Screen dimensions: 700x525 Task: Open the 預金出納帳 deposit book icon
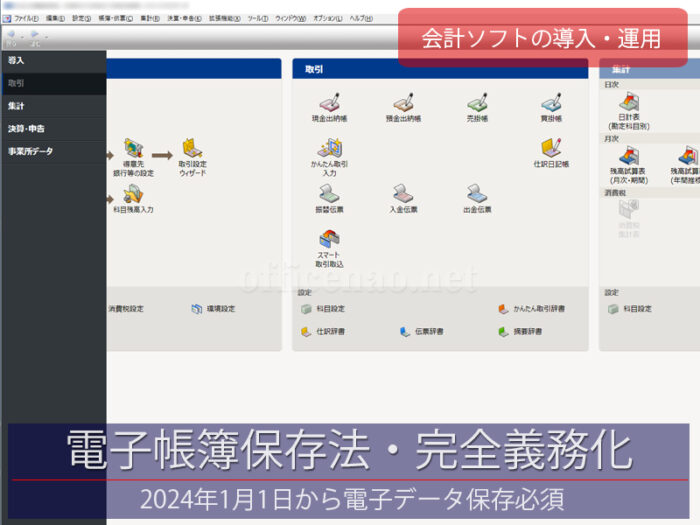[403, 107]
